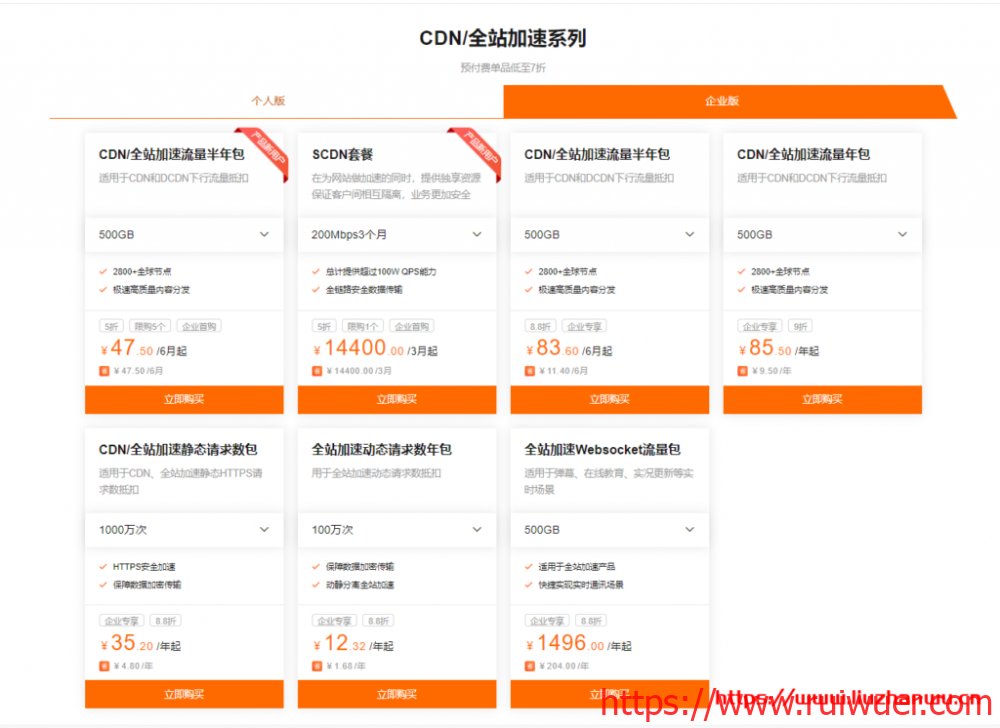Expand the 200Mbps3个月 dropdown in SCDN套餐
Screen dimensions: 1000x728
396,234
